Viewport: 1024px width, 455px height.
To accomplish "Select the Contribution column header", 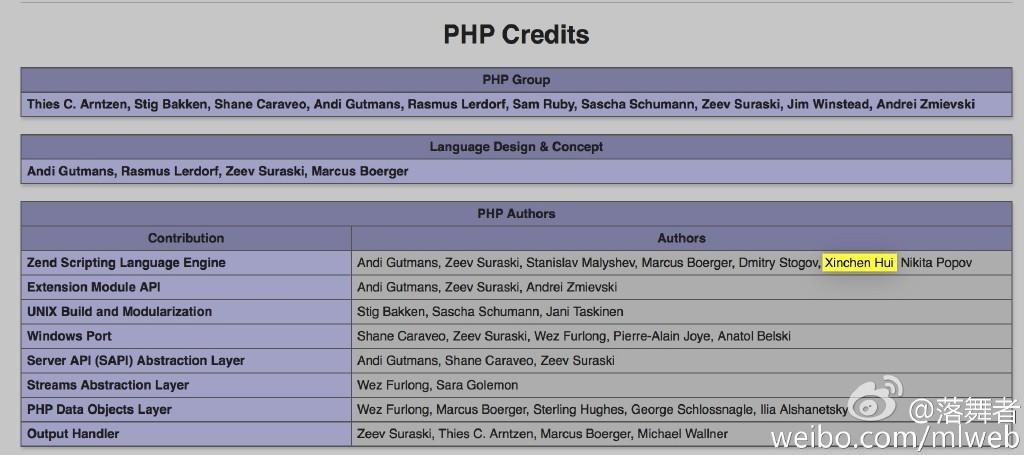I will click(186, 238).
